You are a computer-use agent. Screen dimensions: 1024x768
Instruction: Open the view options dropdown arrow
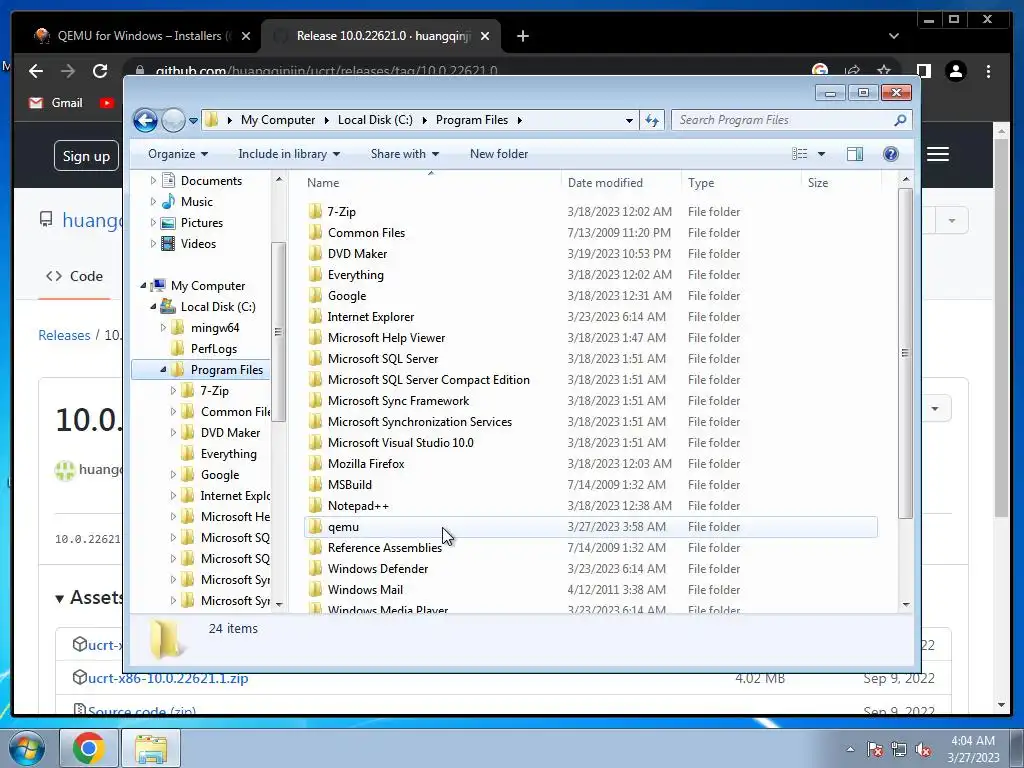coord(822,154)
